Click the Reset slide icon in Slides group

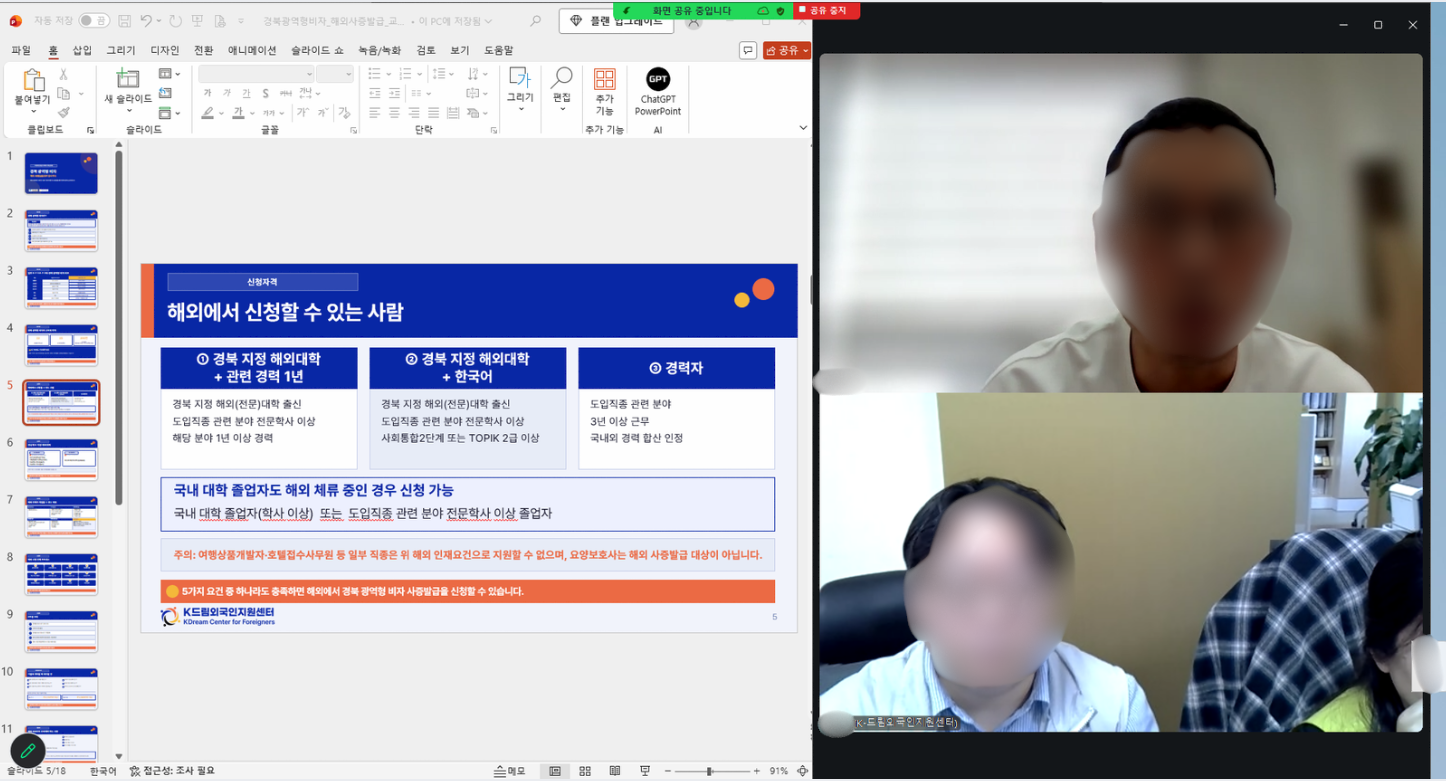(x=165, y=93)
